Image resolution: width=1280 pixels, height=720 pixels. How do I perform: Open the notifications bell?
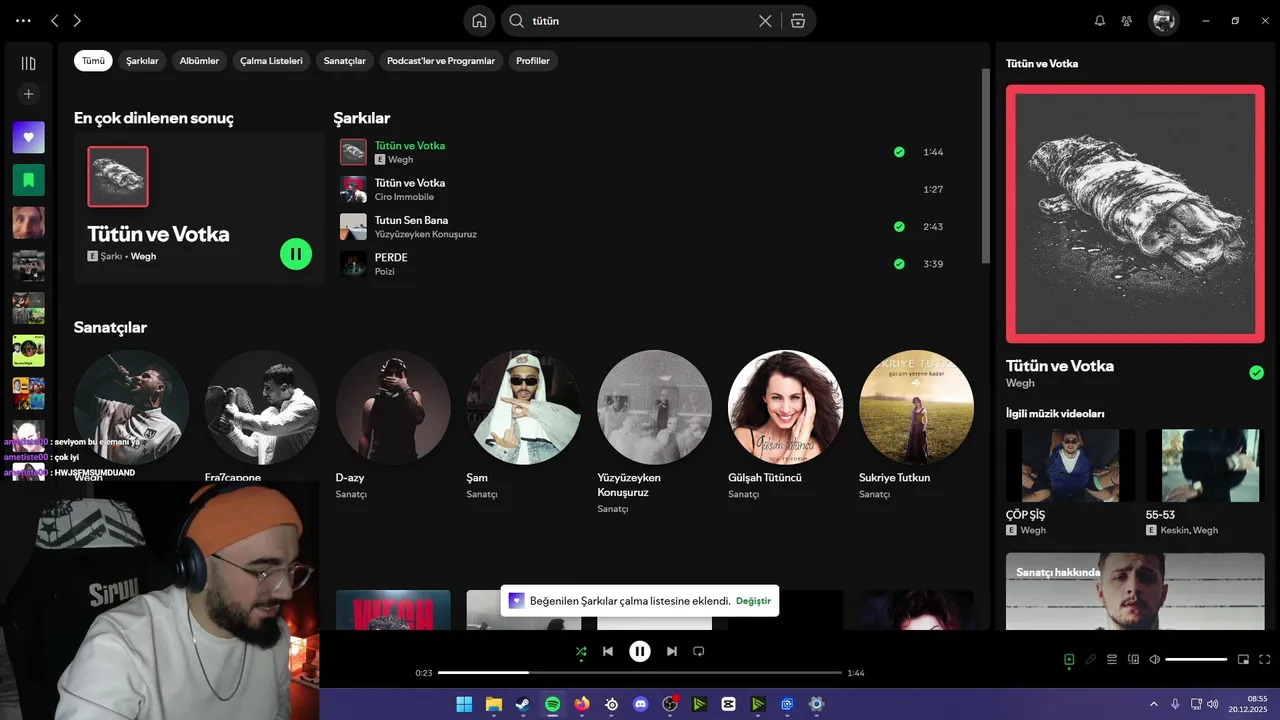[x=1100, y=21]
